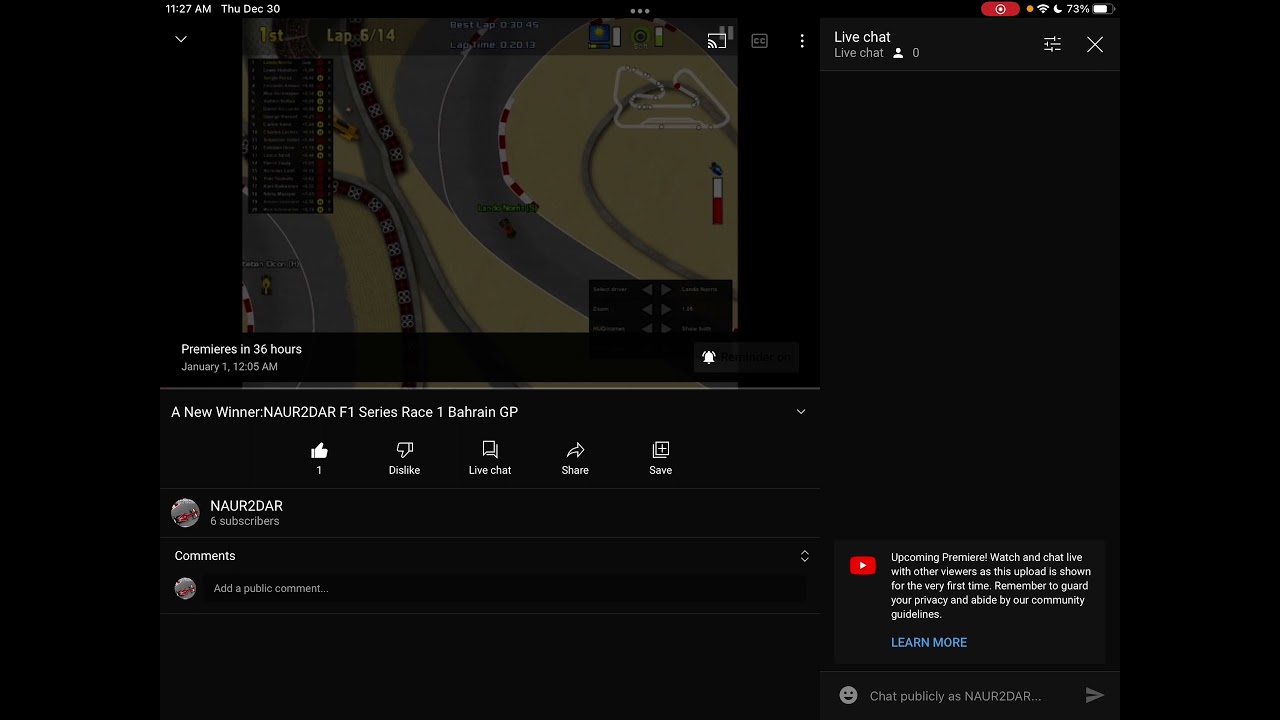Tap the comment field user avatar
This screenshot has height=720, width=1280.
pyautogui.click(x=185, y=588)
